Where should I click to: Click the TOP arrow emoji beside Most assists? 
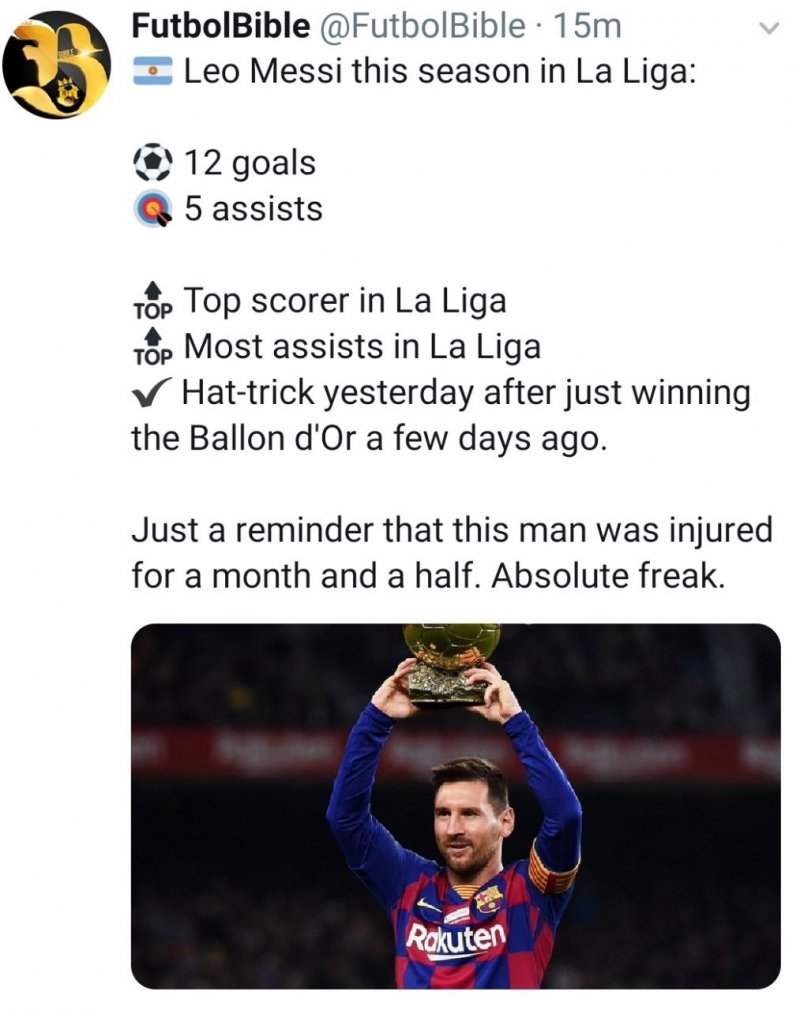tap(153, 346)
